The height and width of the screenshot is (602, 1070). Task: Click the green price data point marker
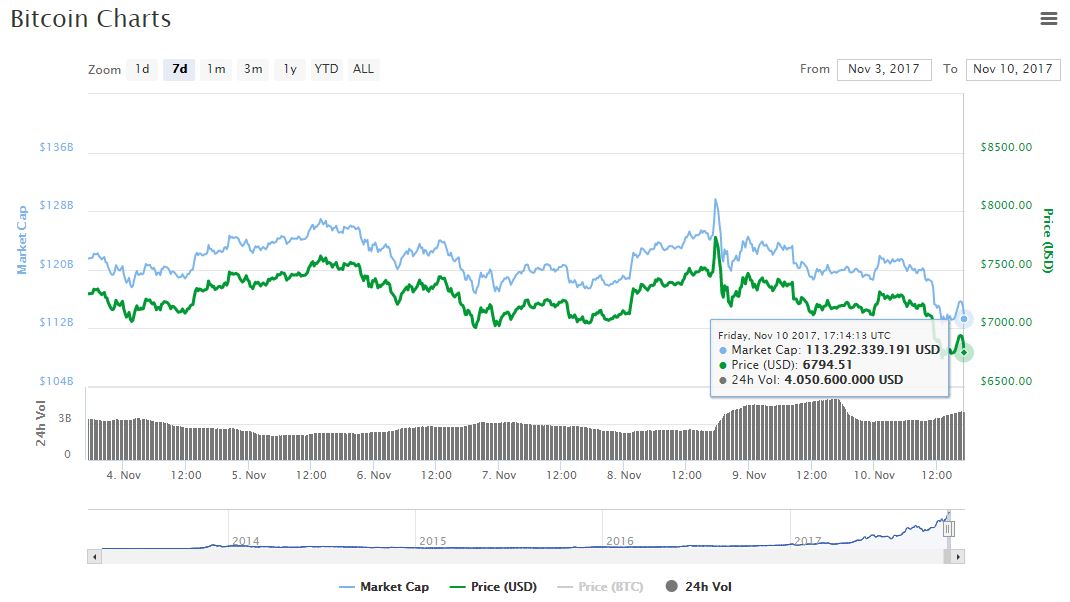pos(964,352)
